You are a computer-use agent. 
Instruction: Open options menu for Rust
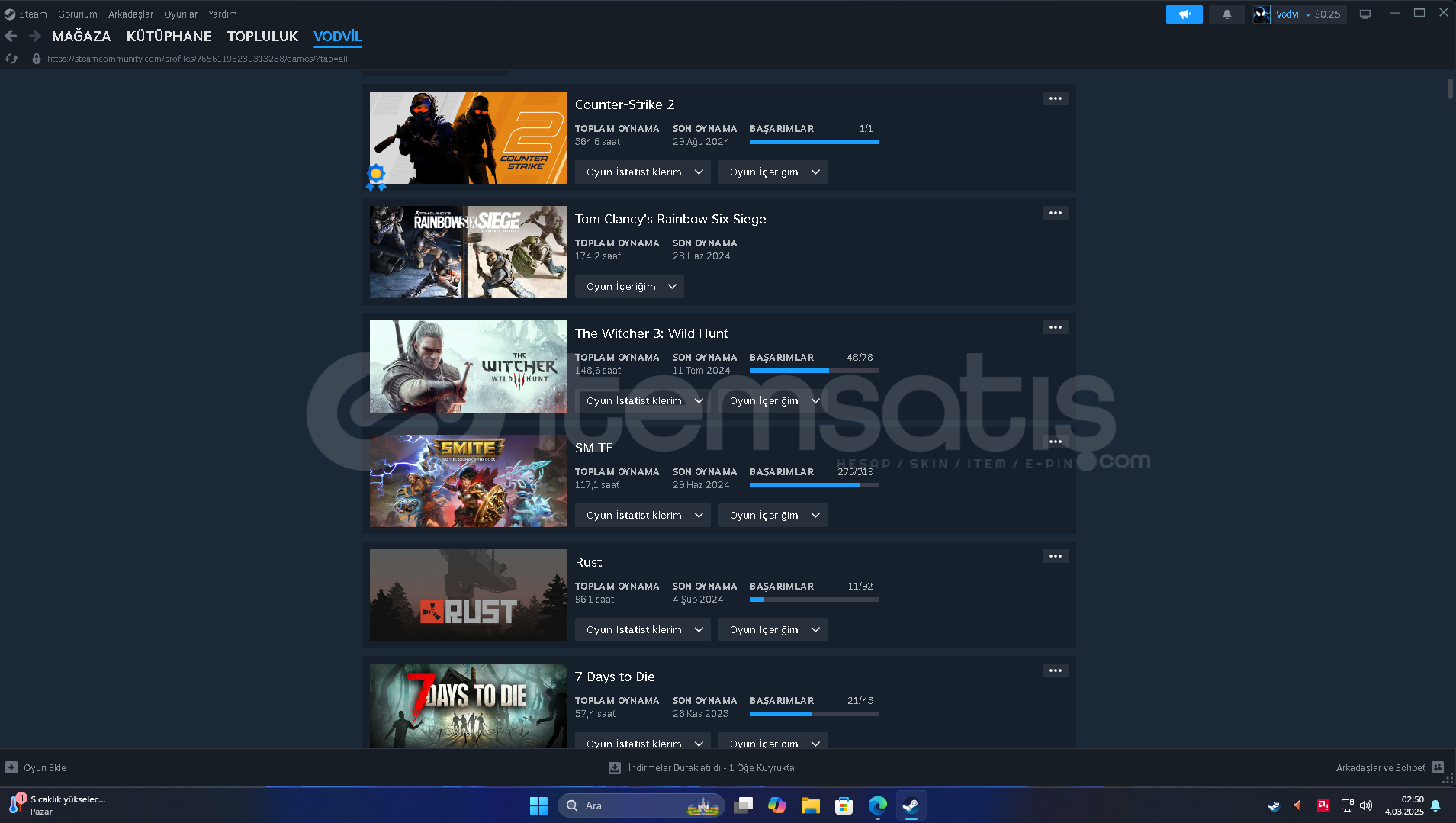1055,556
